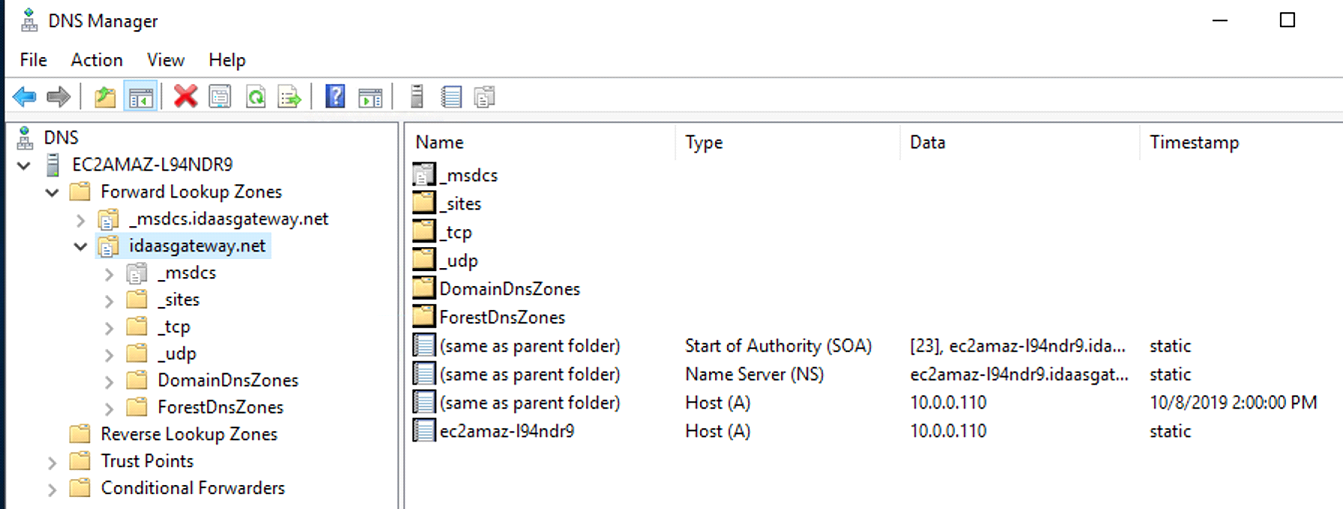Select the ec2amaz-l94ndr9 Host (A) record

point(506,431)
